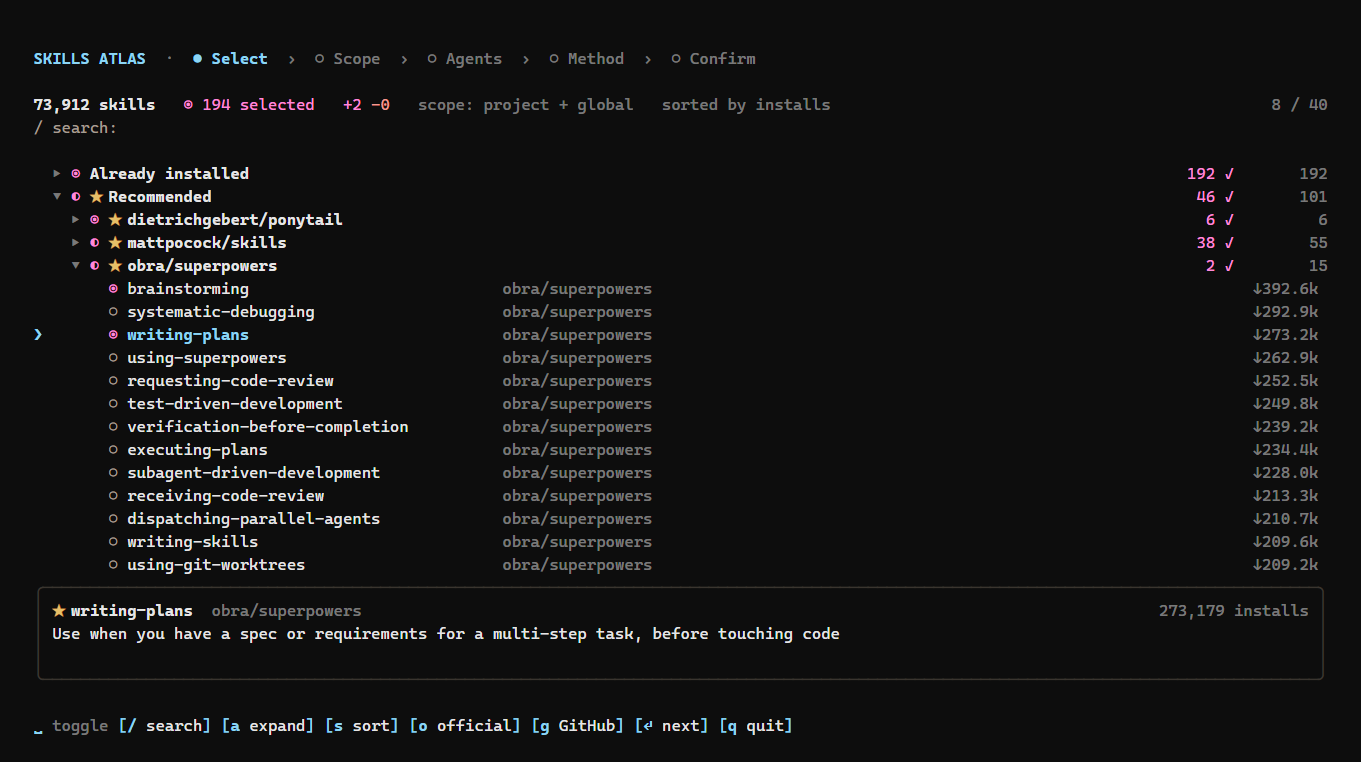Click the [o official] shortcut

(x=465, y=726)
